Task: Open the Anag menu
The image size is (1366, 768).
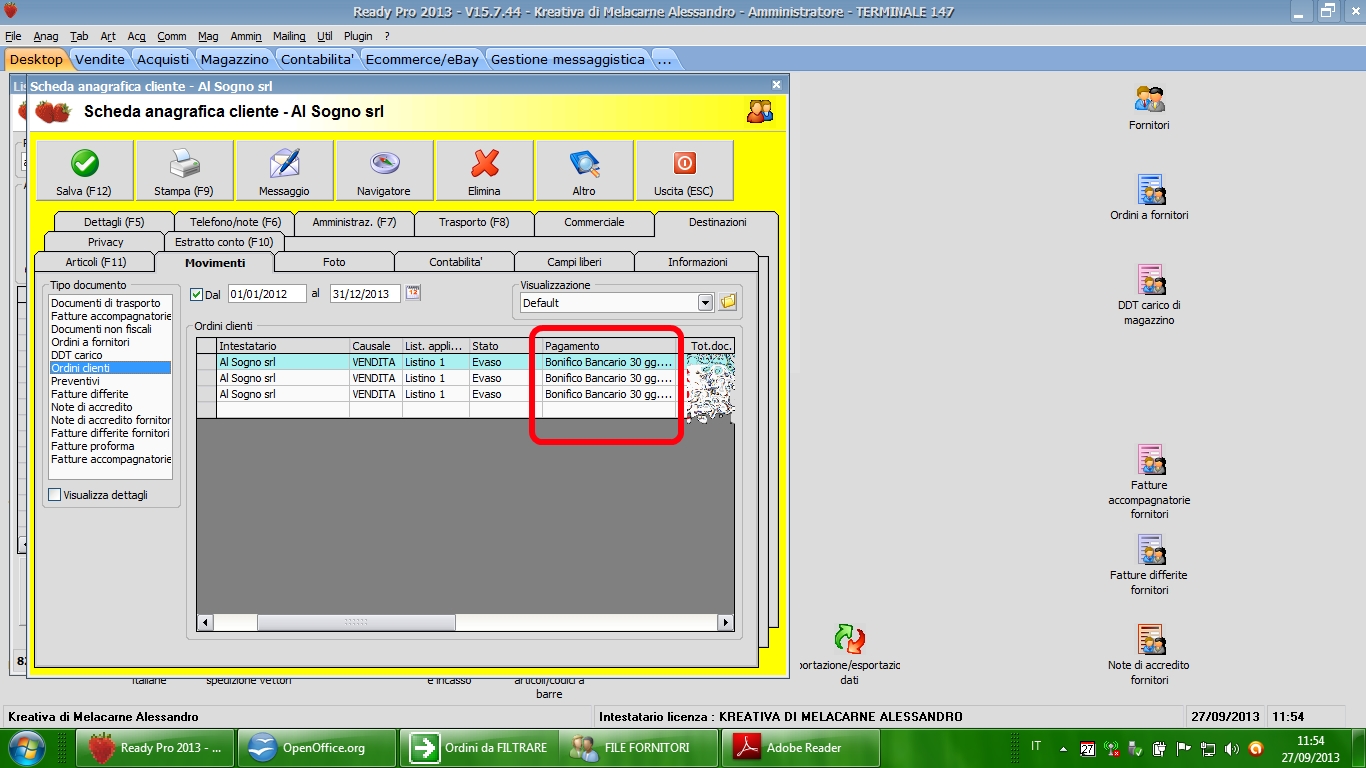Action: (x=46, y=36)
